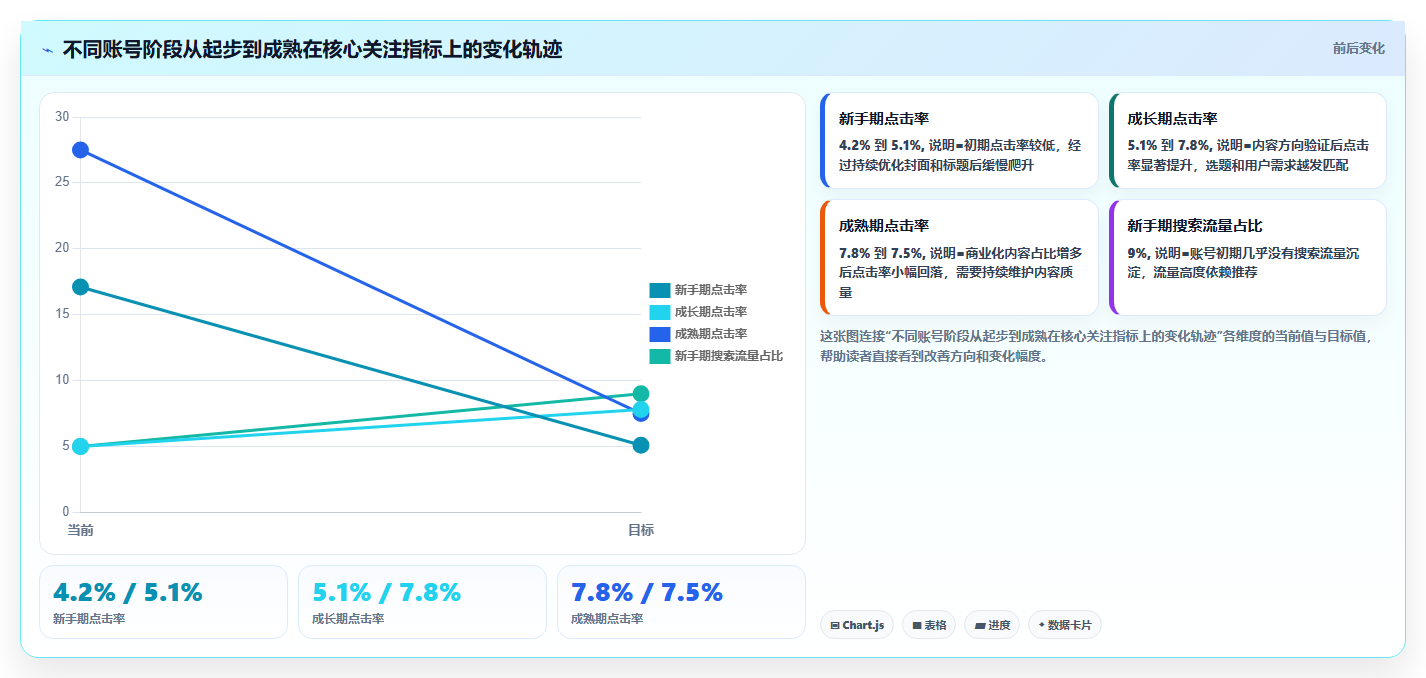
Task: Open the 成长期点击率 description card
Action: pos(1248,141)
